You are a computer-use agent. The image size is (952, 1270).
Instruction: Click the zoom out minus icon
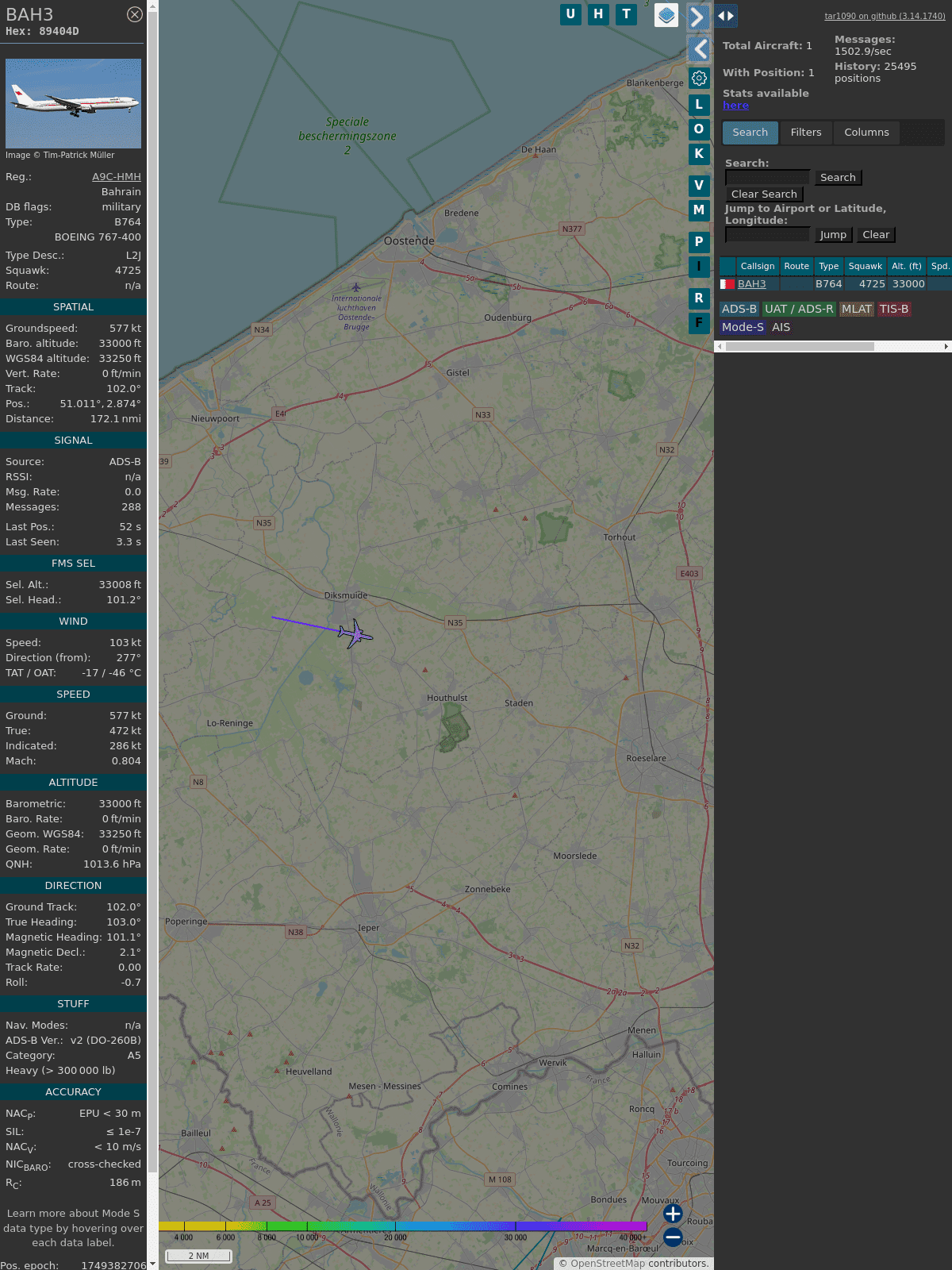673,1237
